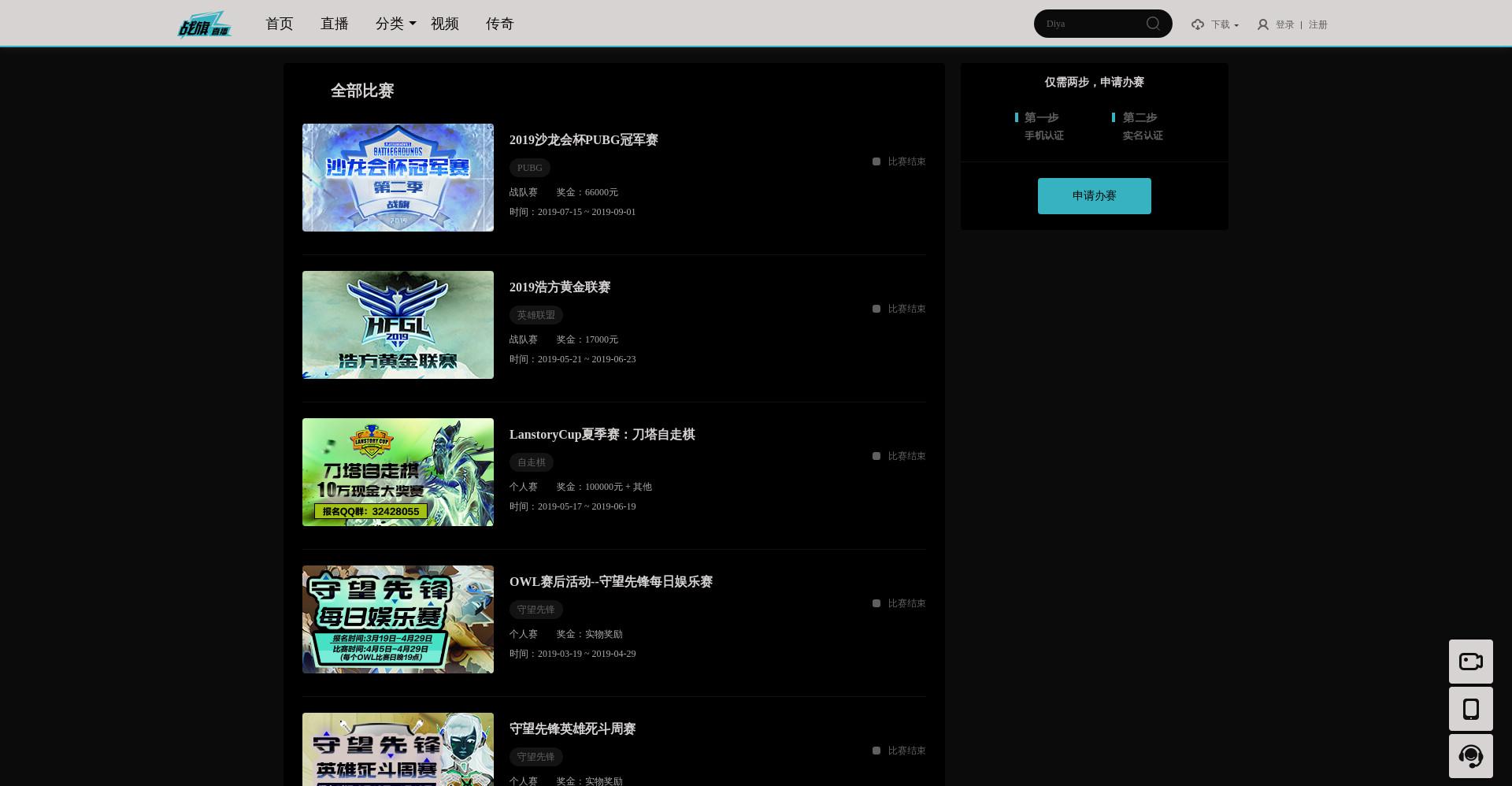Open thumbnail of 浩方黄金联赛 HFGL
The width and height of the screenshot is (1512, 786).
point(398,324)
